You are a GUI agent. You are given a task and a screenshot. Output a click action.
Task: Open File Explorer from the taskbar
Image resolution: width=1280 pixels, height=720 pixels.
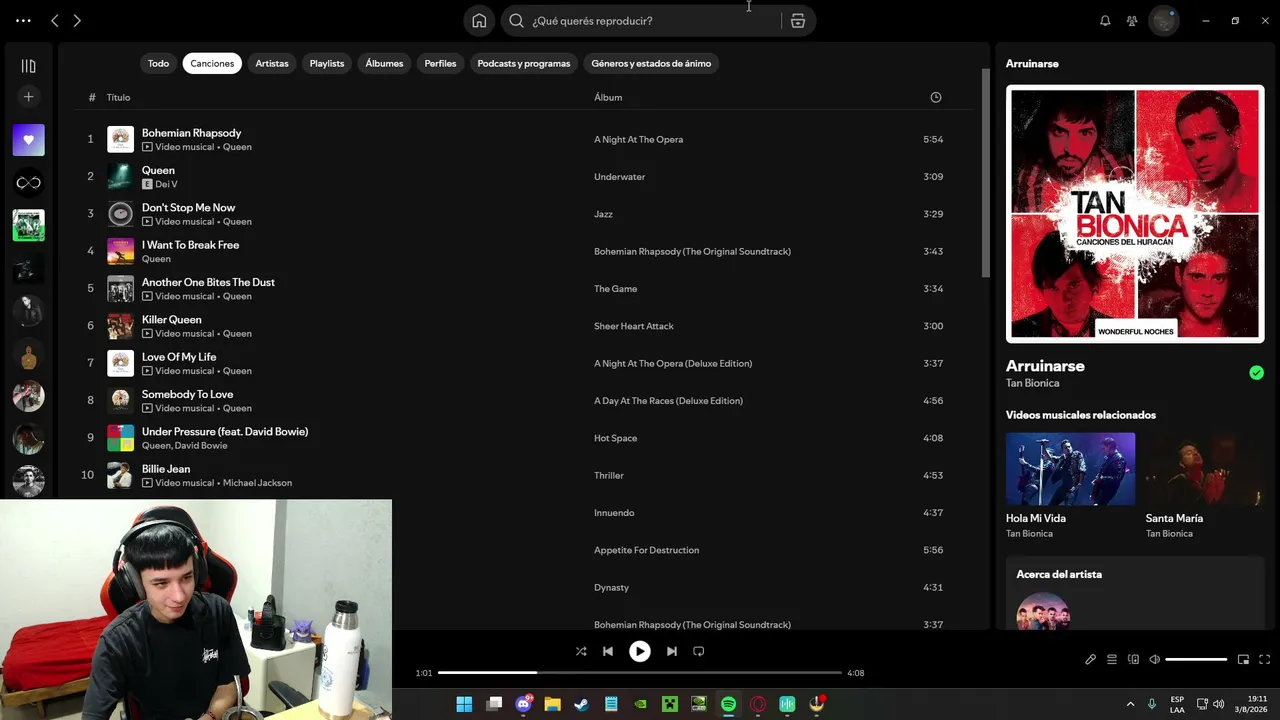(x=552, y=704)
